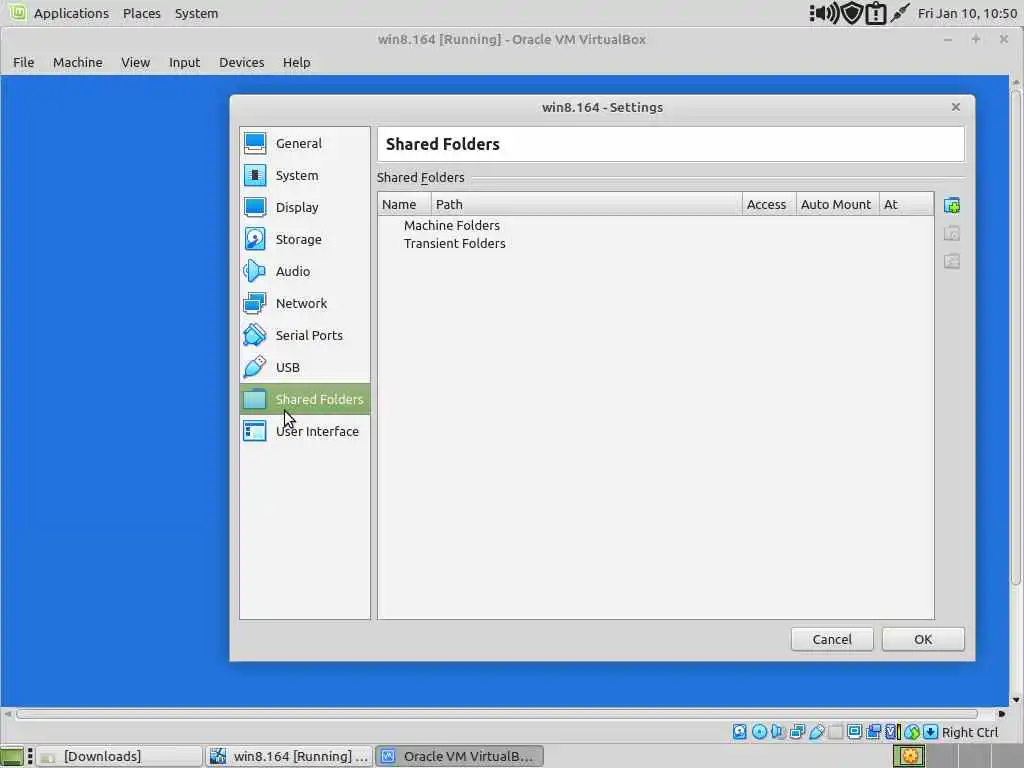Click USB status bar indicator

[x=816, y=732]
